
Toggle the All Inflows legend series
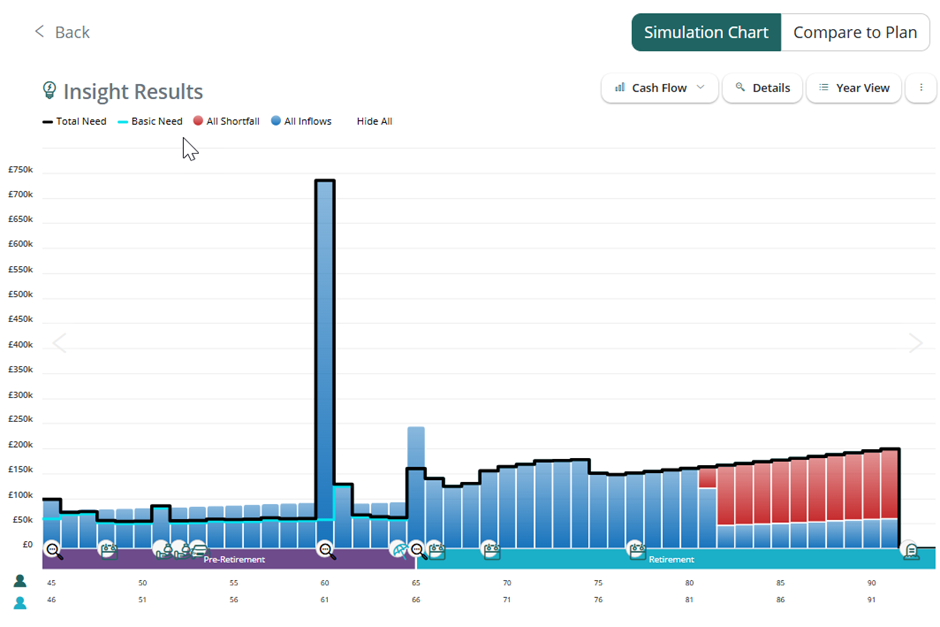301,121
